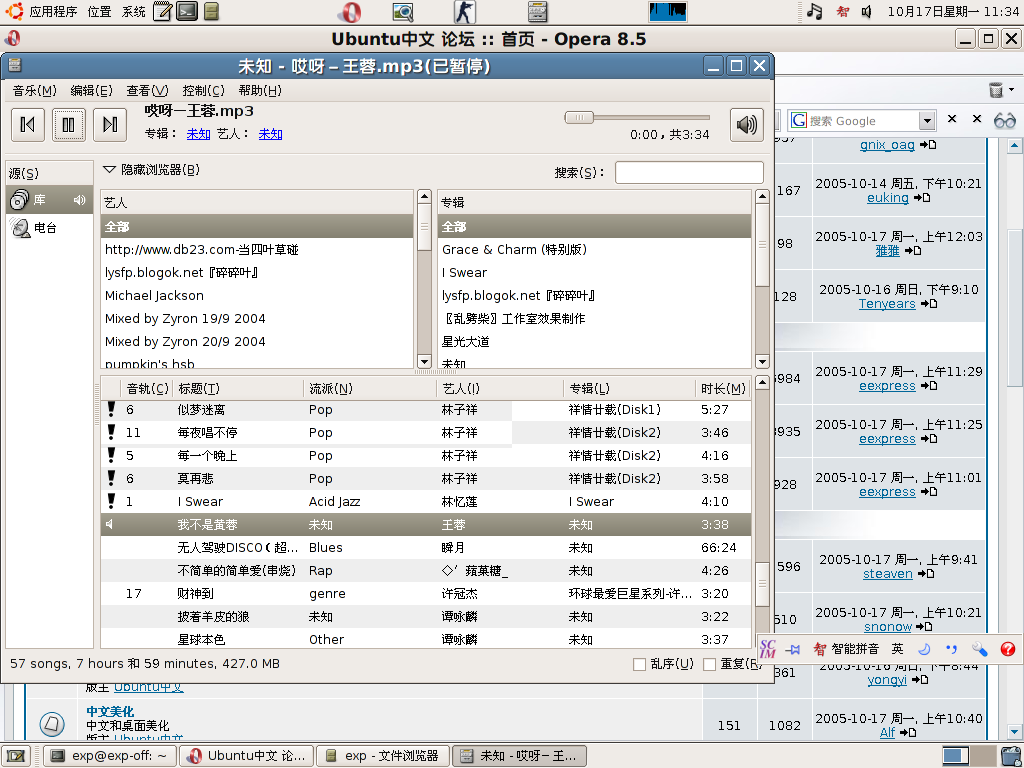The image size is (1024, 768).
Task: Toggle SCIM punctuation icon
Action: (952, 649)
